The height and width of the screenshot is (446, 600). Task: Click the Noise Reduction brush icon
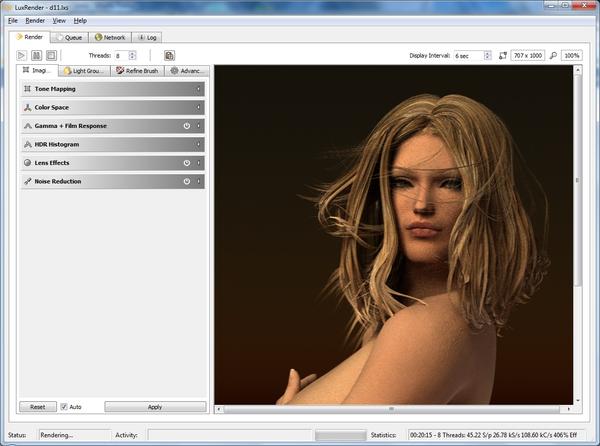coord(27,181)
